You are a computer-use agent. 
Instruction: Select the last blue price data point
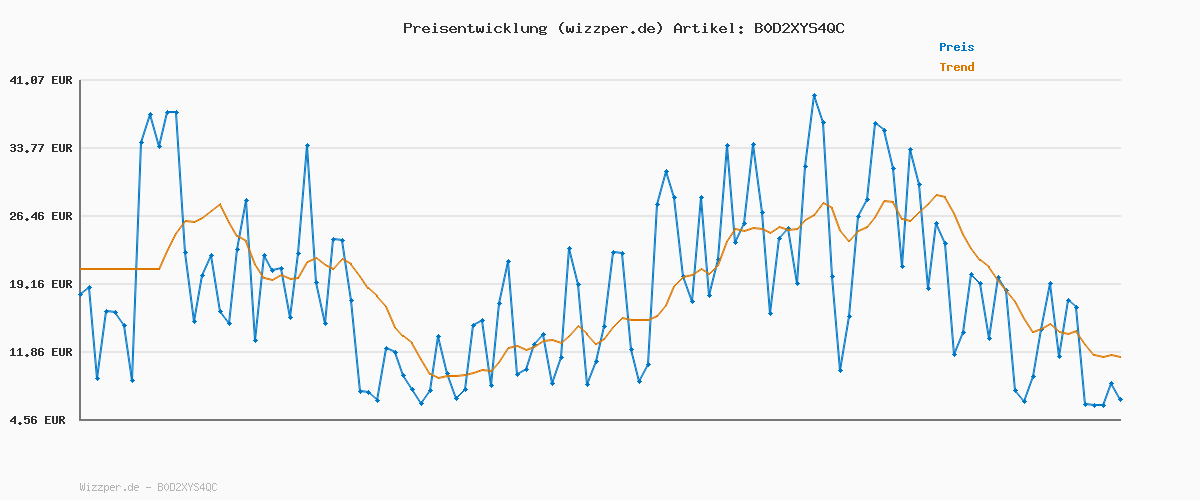point(1120,399)
